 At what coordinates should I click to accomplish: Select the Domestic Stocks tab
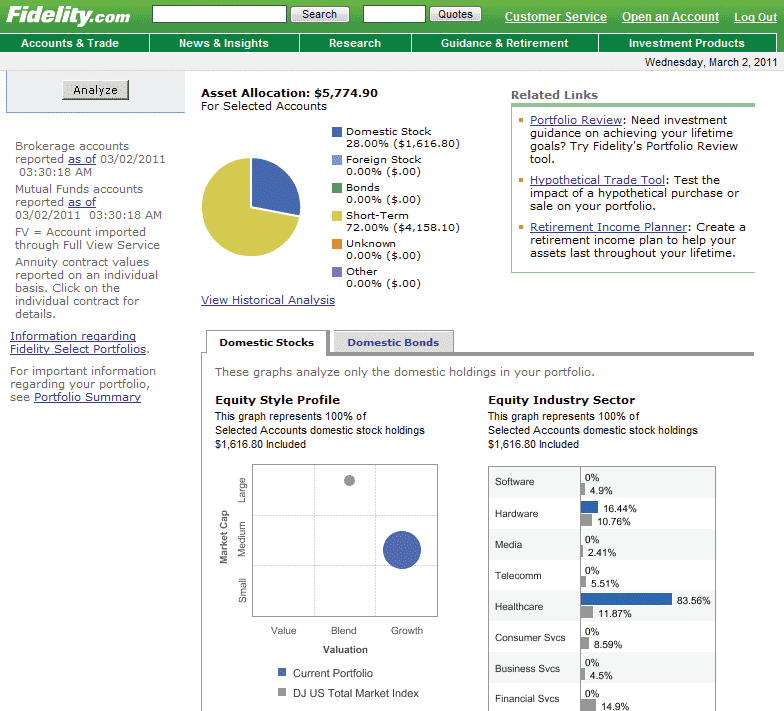(266, 342)
